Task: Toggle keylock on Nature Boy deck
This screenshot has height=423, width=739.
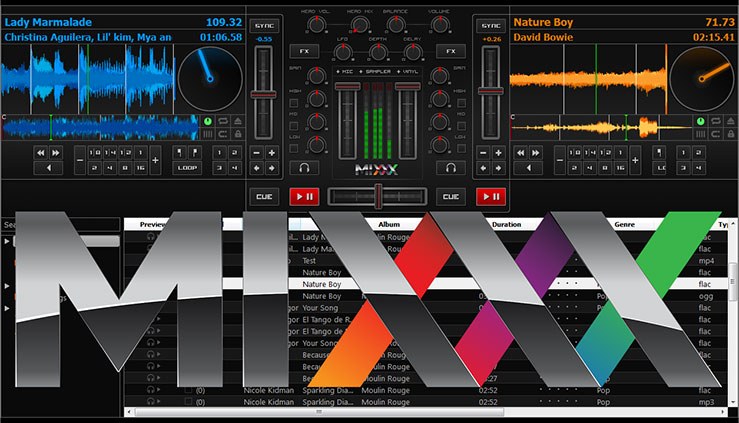Action: [731, 134]
